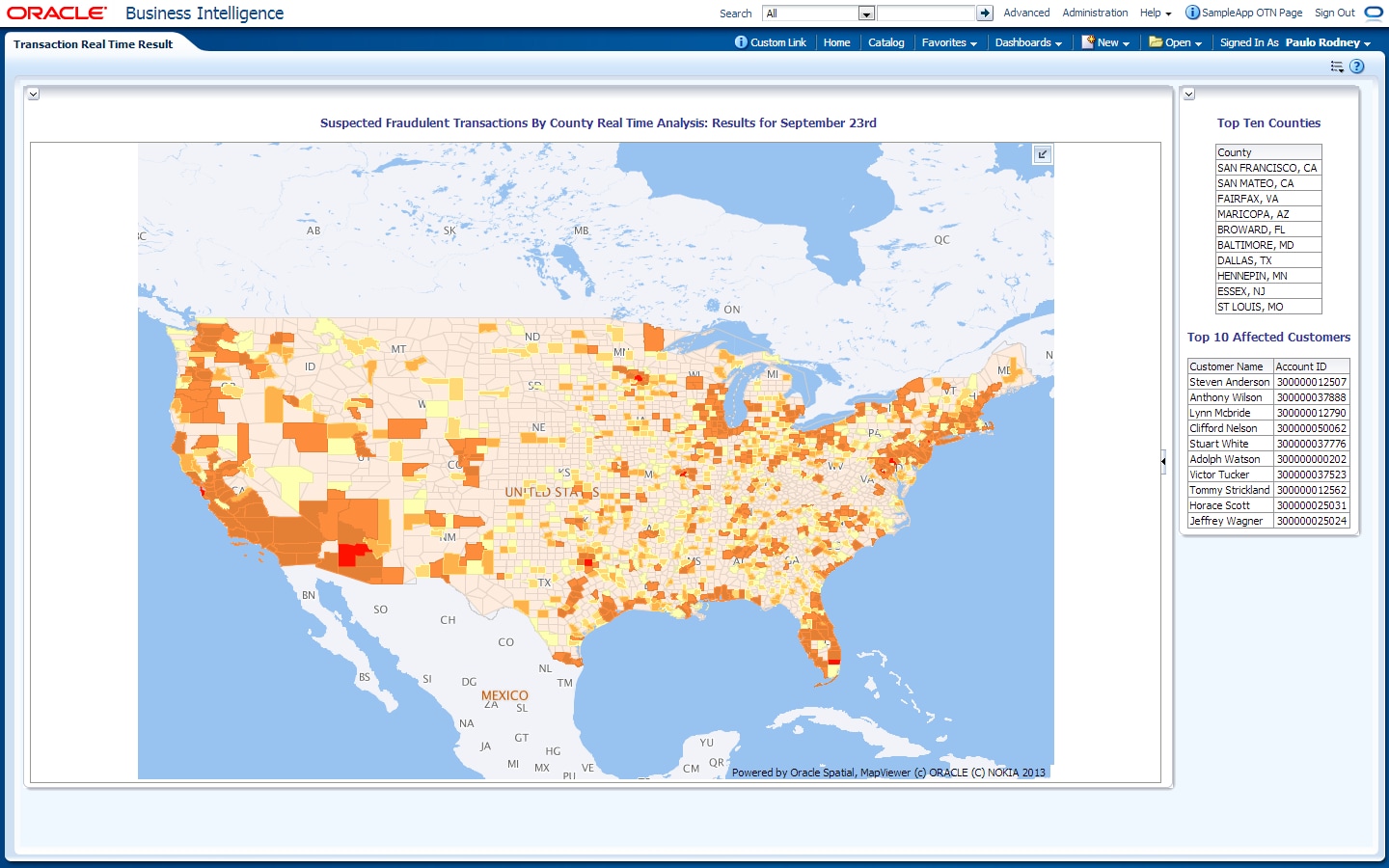1389x868 pixels.
Task: Collapse the map section using its toggle
Action: tap(33, 95)
